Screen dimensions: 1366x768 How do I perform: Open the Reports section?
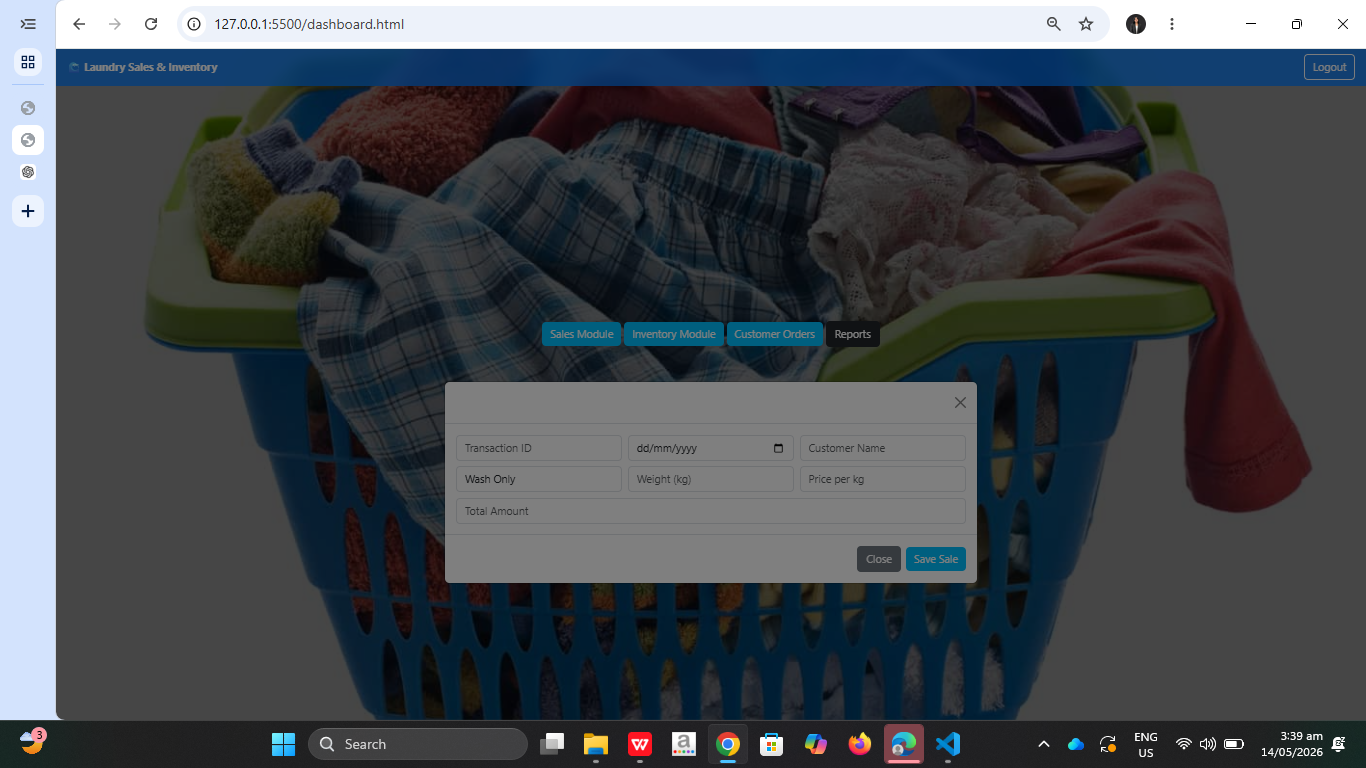pyautogui.click(x=853, y=334)
